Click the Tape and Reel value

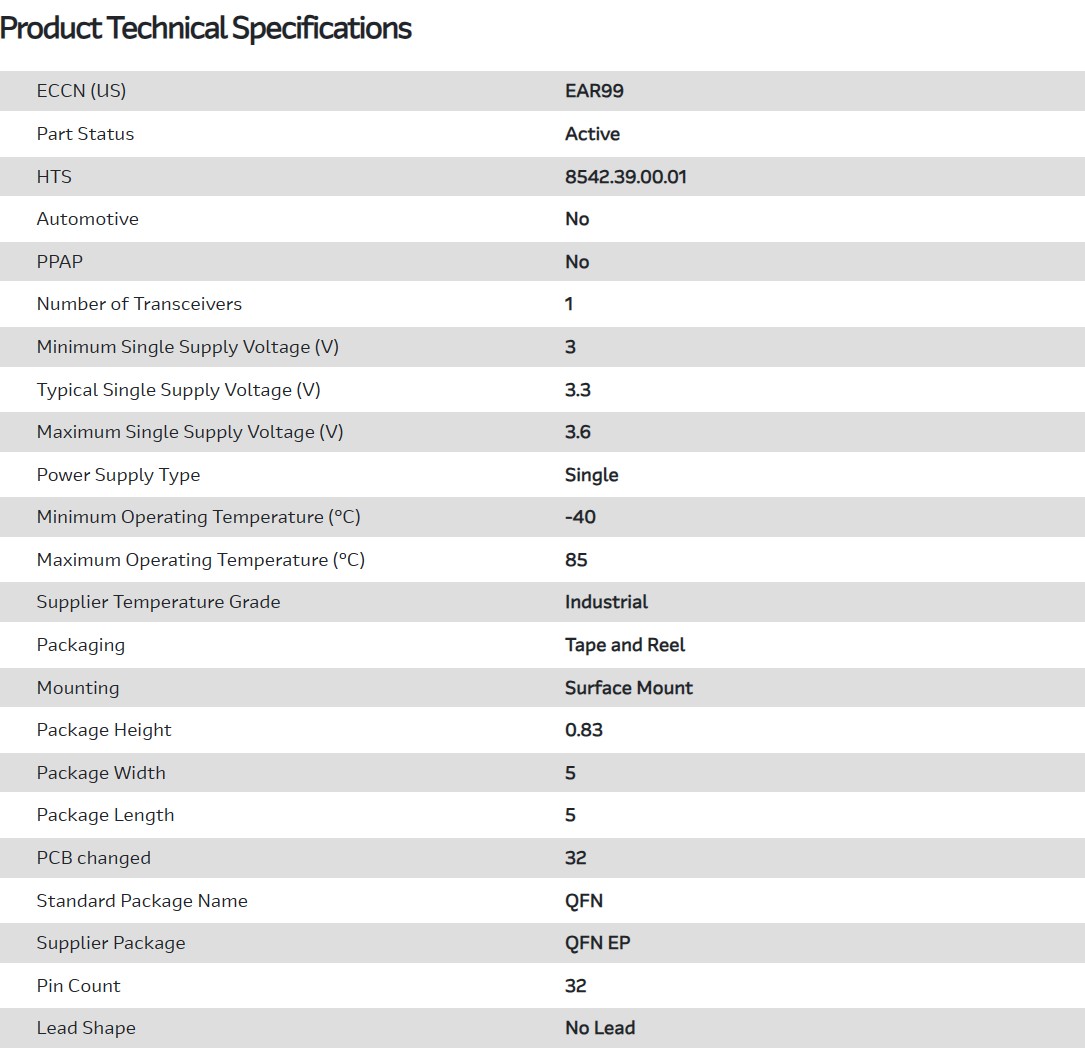[625, 645]
